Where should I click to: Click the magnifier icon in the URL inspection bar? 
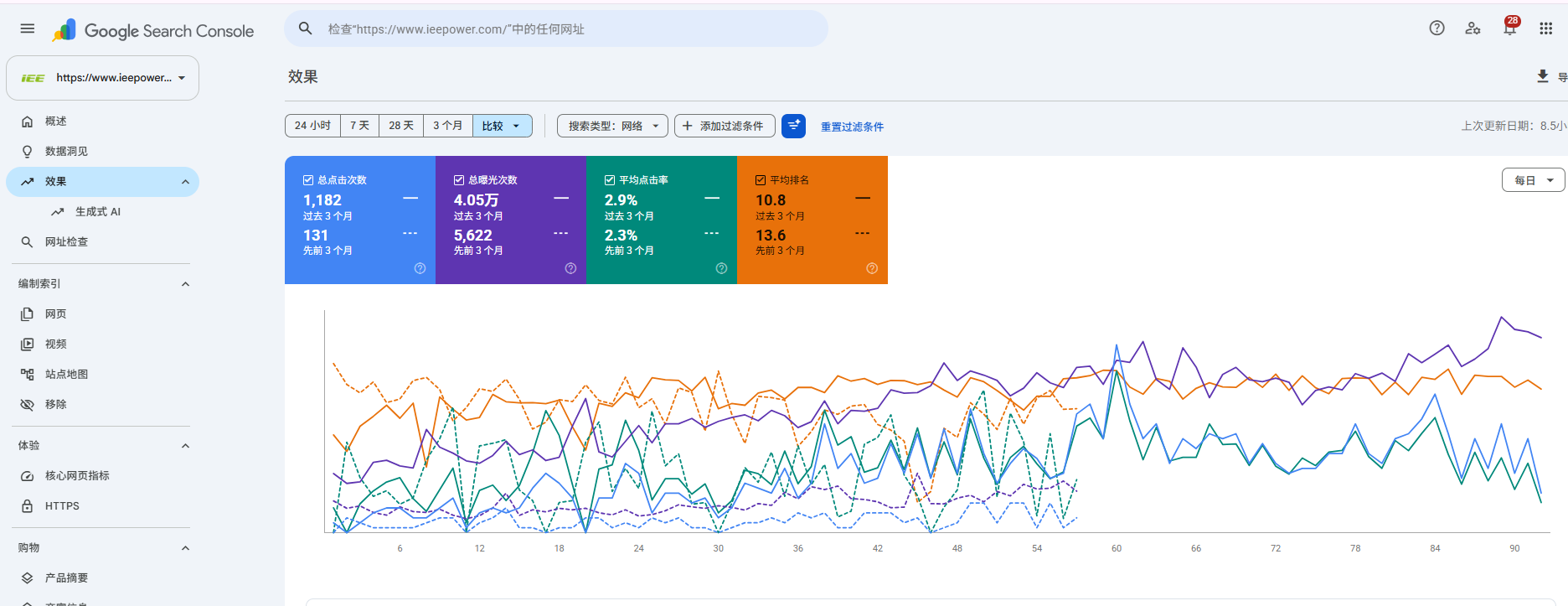pyautogui.click(x=306, y=28)
